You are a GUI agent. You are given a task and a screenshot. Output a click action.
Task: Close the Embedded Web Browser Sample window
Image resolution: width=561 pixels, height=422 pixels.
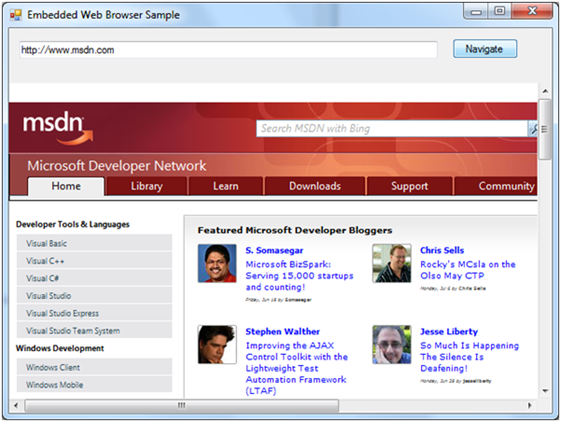coord(533,11)
